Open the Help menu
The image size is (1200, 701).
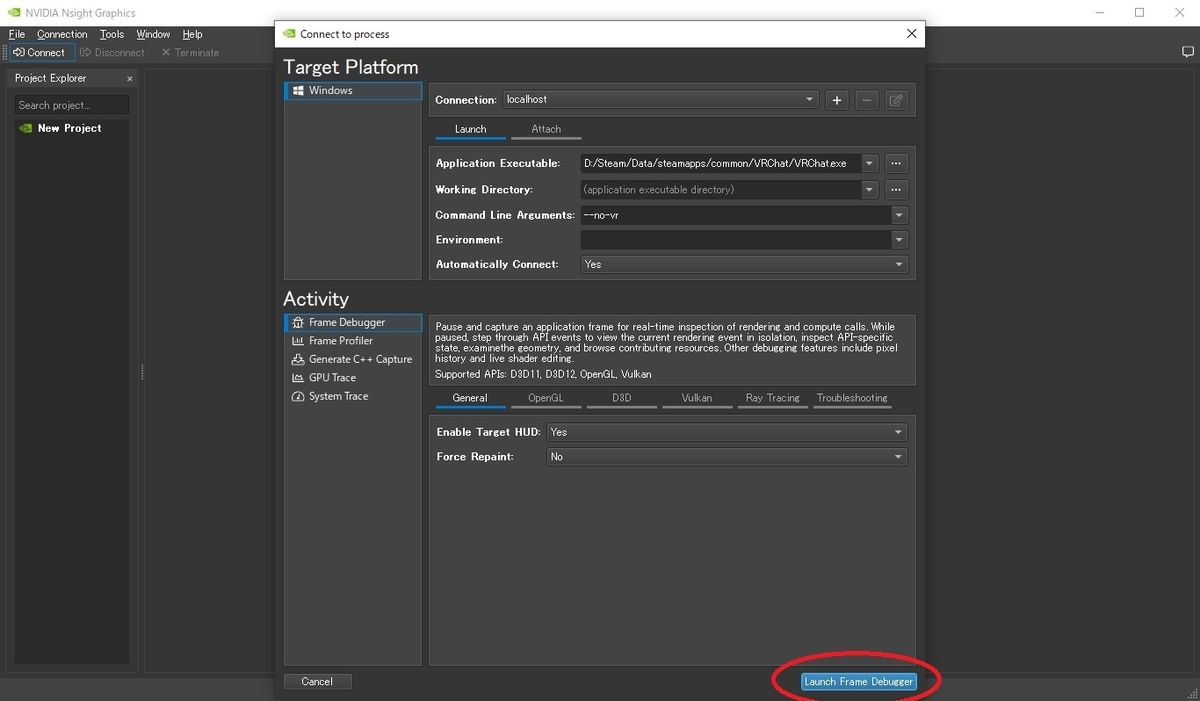(x=192, y=34)
